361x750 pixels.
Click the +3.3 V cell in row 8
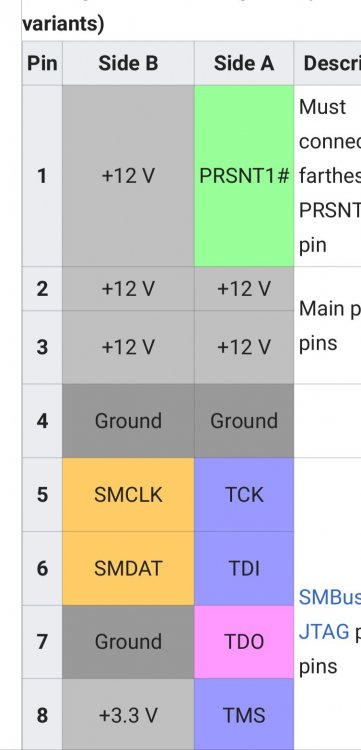[x=128, y=715]
